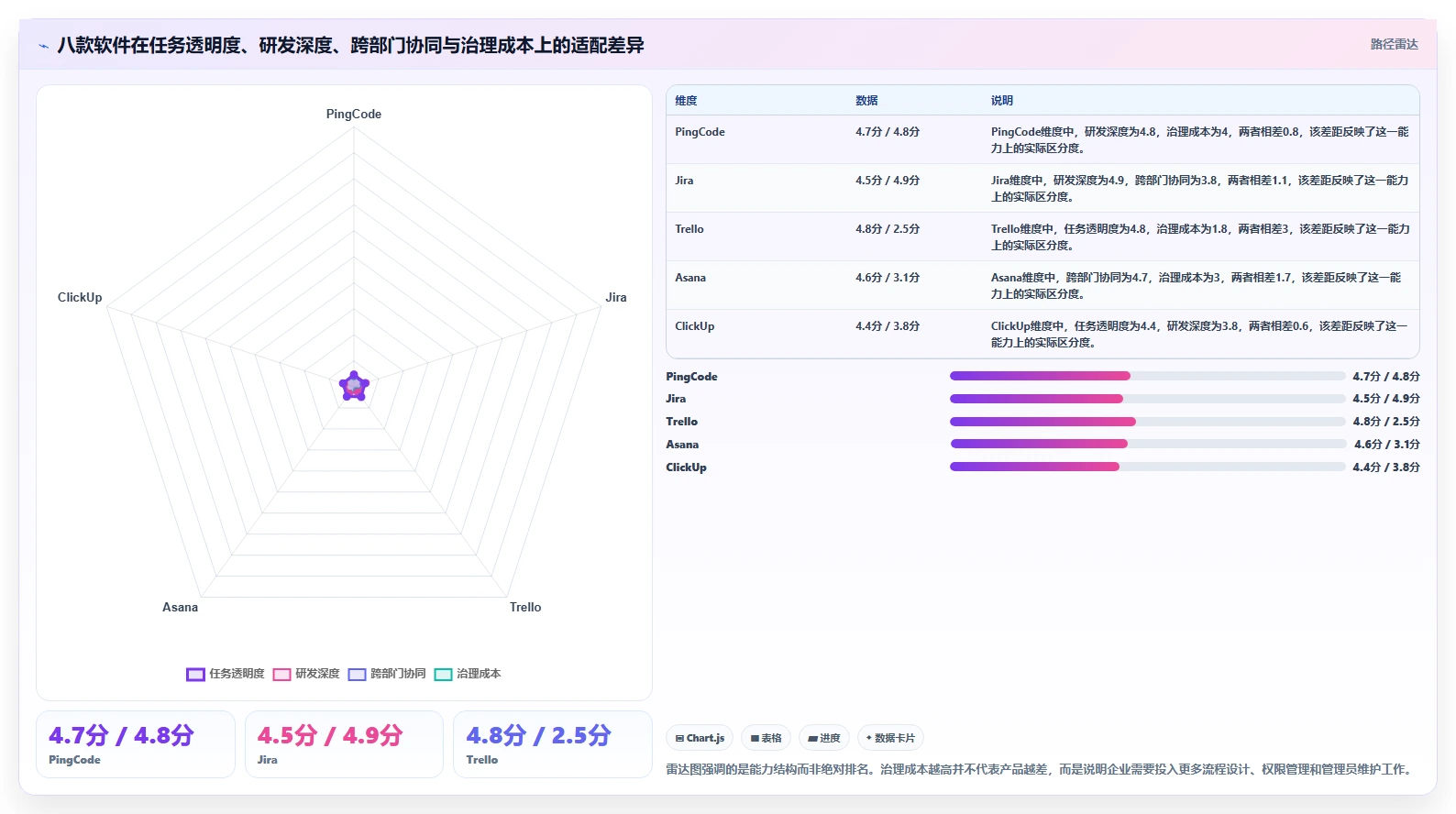Click the 4.6分 / 3.1分 value beside the Asana bar
1456x814 pixels.
tap(1387, 445)
